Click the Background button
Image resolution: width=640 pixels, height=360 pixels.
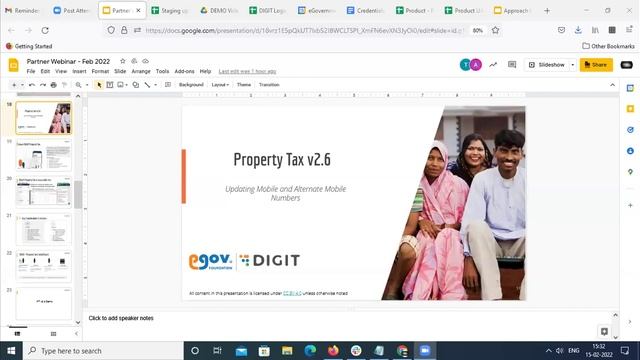191,85
